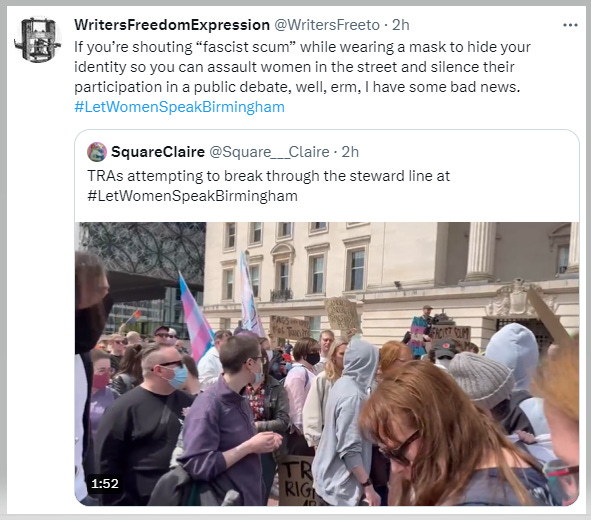The width and height of the screenshot is (591, 520).
Task: Click the trans pride flag in video
Action: click(x=196, y=317)
